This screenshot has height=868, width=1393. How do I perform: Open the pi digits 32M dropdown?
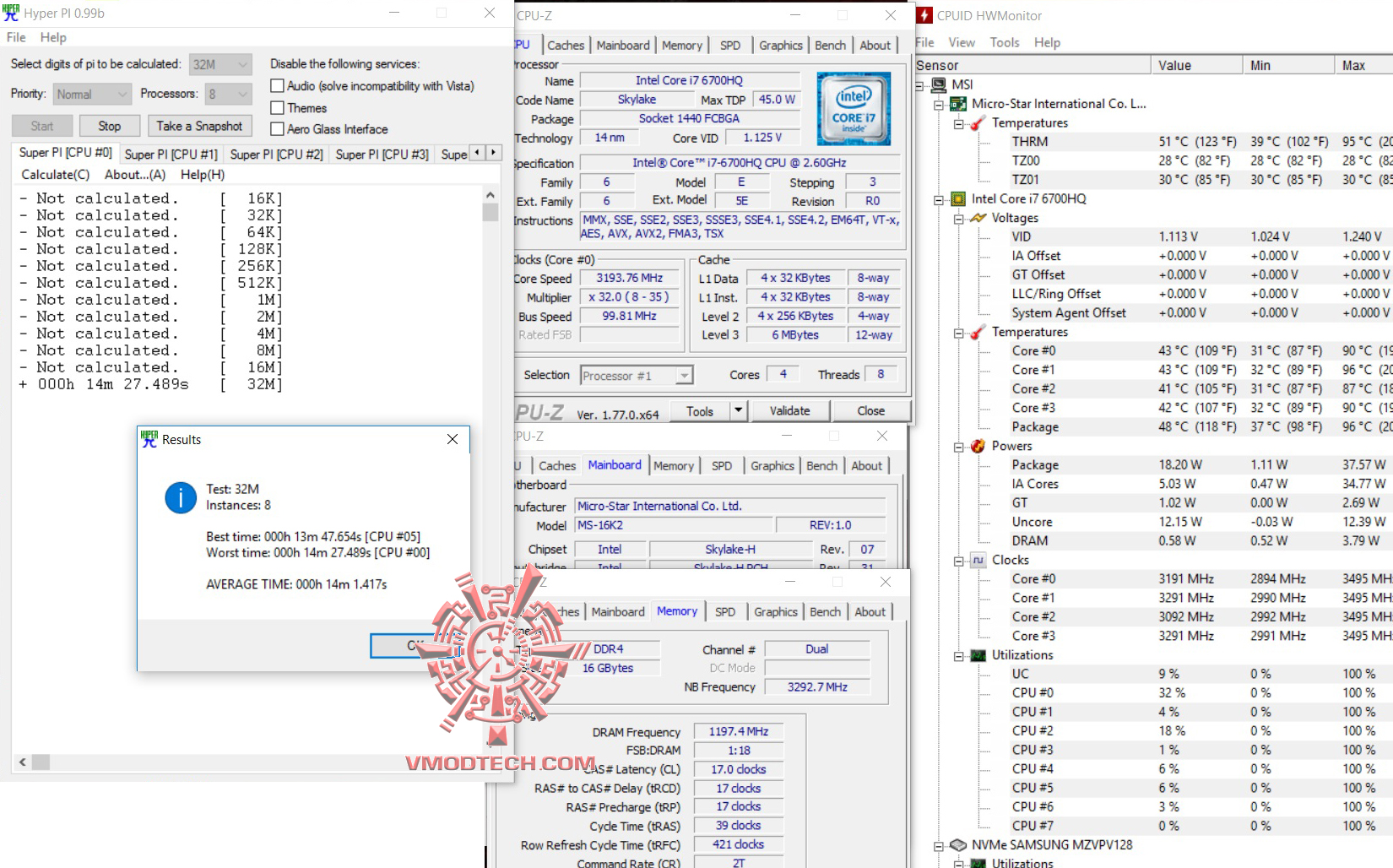click(220, 64)
